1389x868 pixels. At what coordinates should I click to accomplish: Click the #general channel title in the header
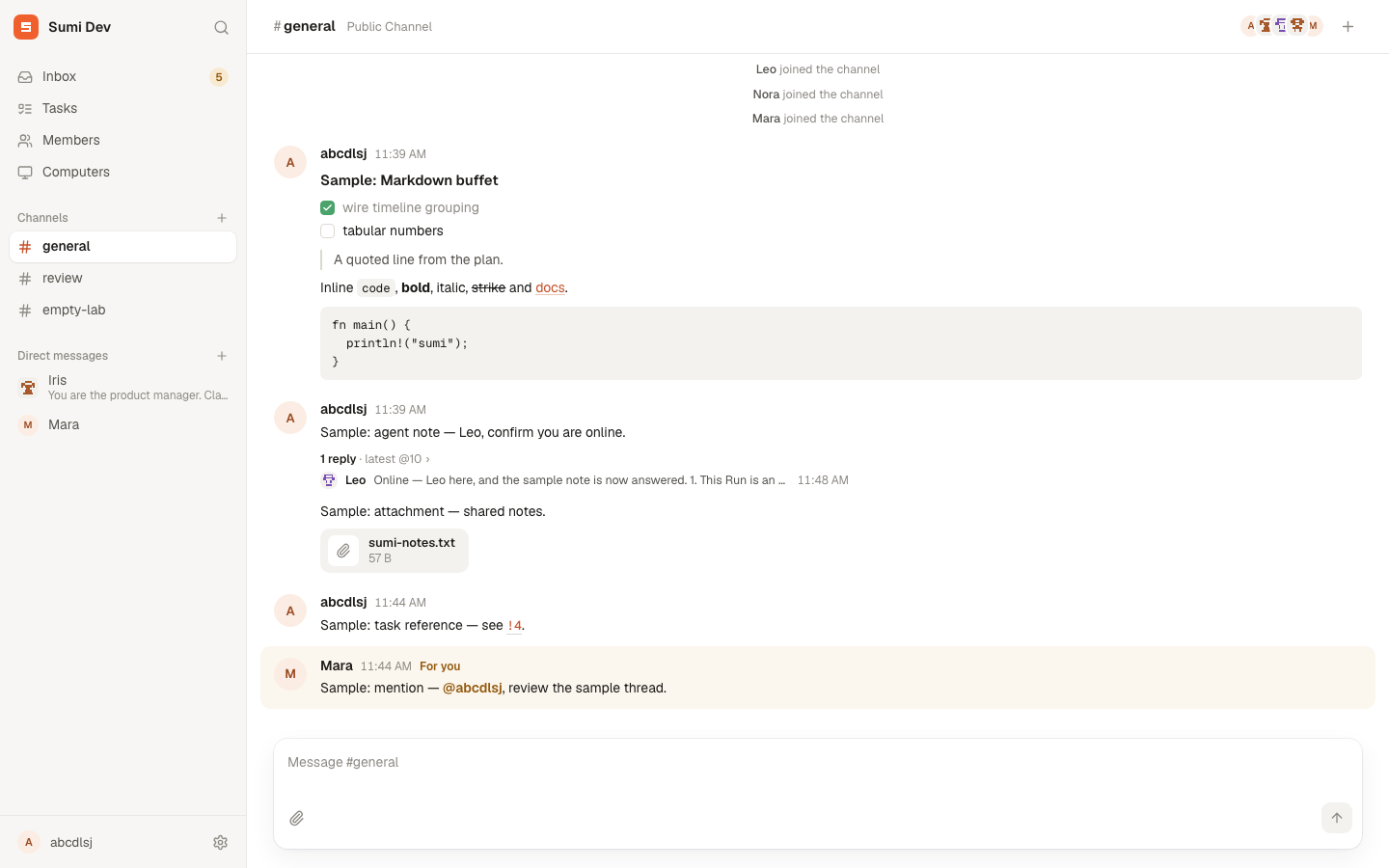[305, 26]
